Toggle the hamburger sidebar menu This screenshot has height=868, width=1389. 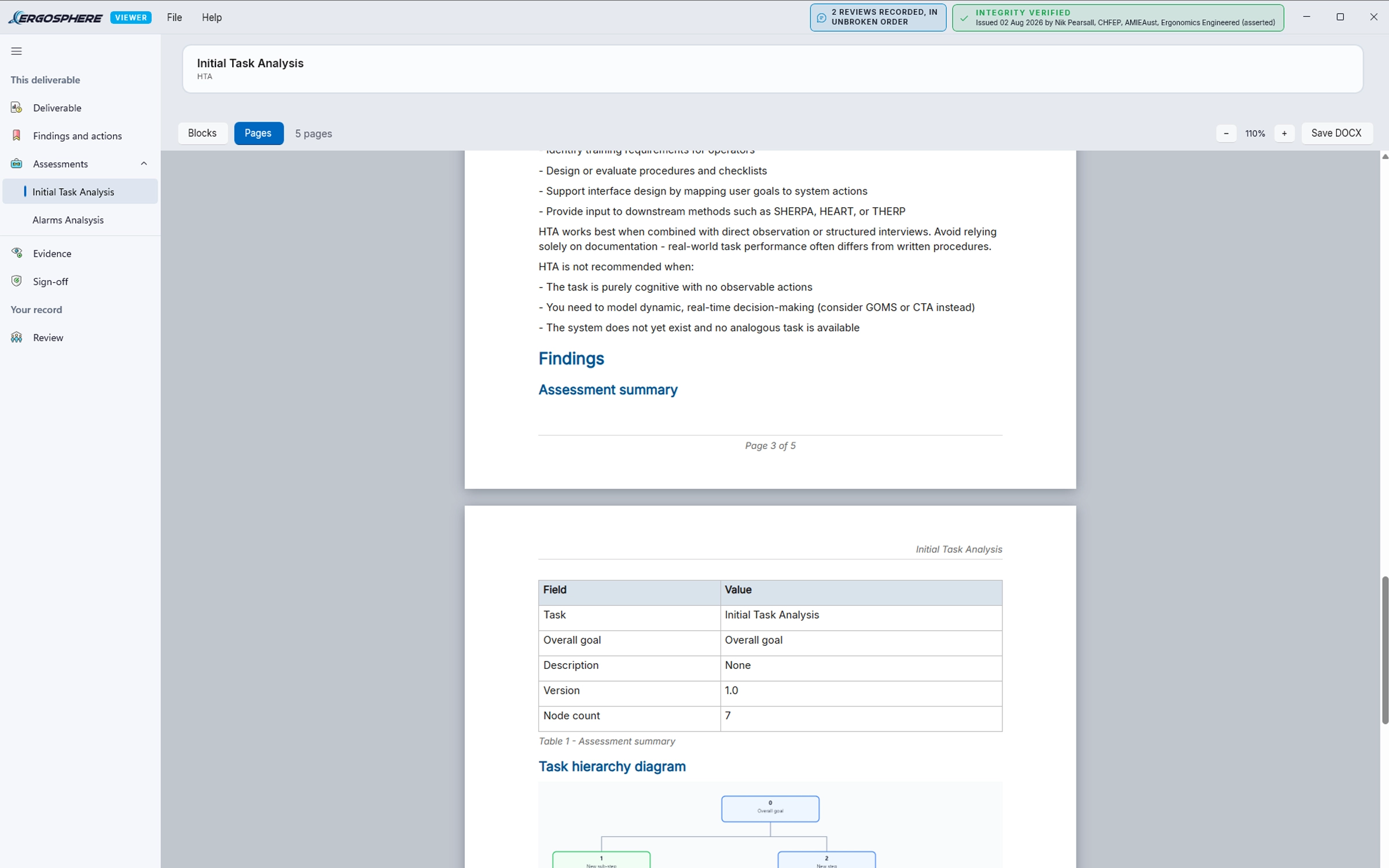16,51
